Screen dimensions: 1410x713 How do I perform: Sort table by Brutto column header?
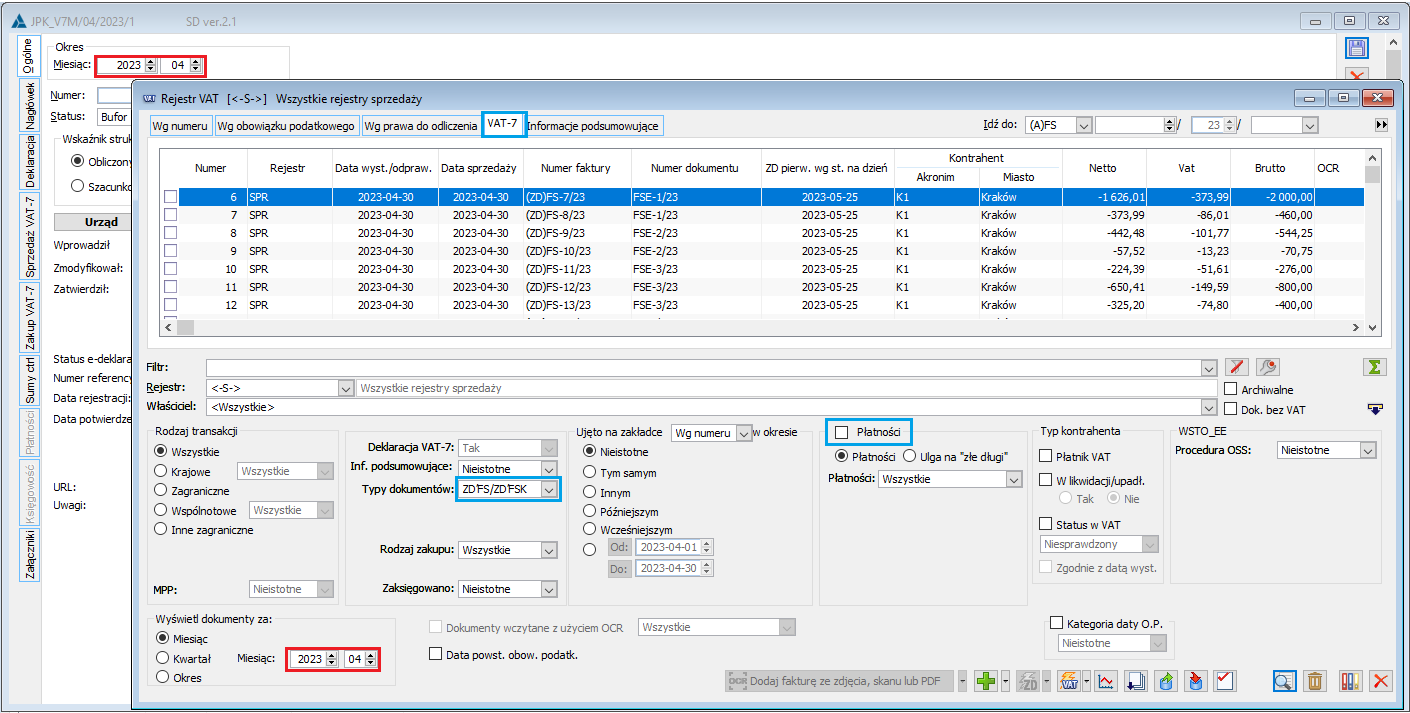[1271, 168]
